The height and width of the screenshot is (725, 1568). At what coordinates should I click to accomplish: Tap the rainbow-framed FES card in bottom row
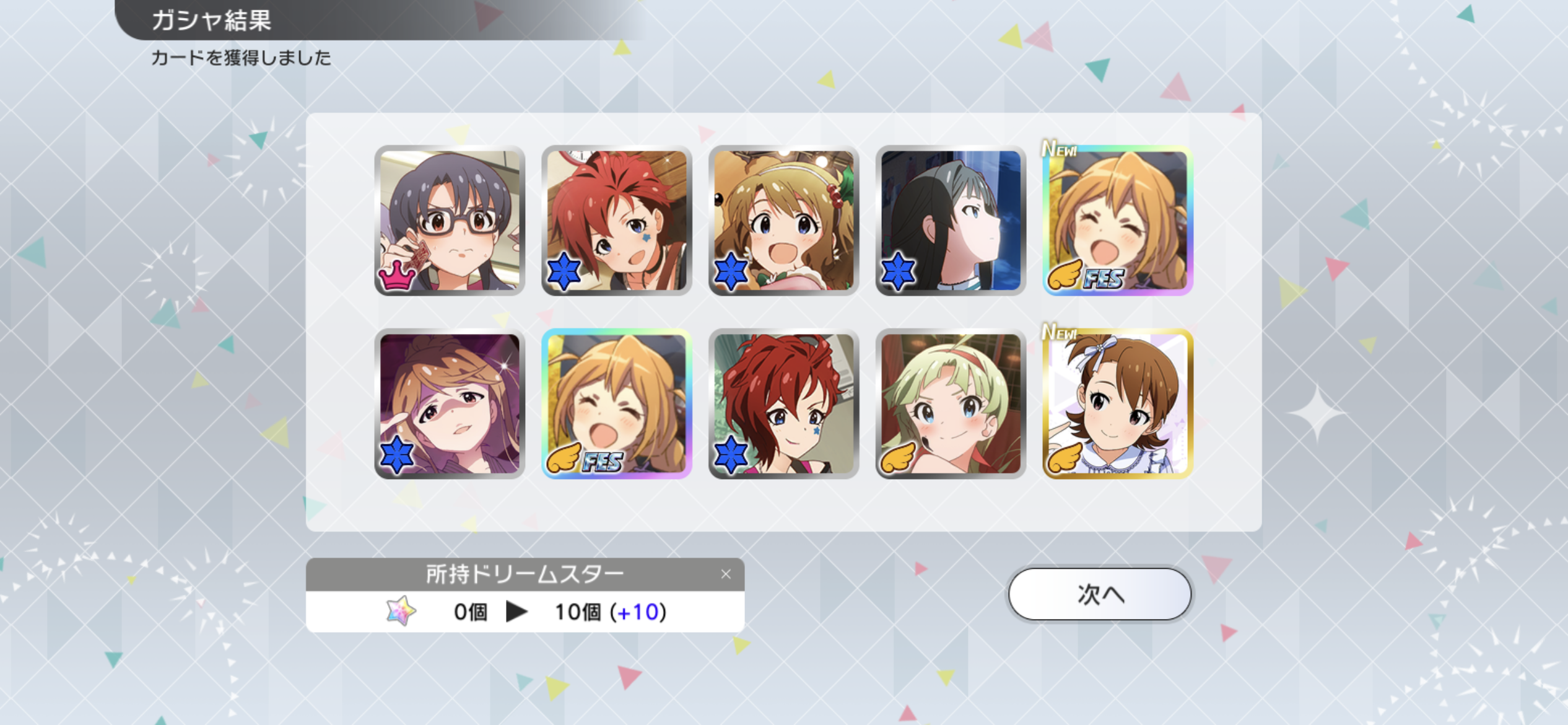point(617,403)
